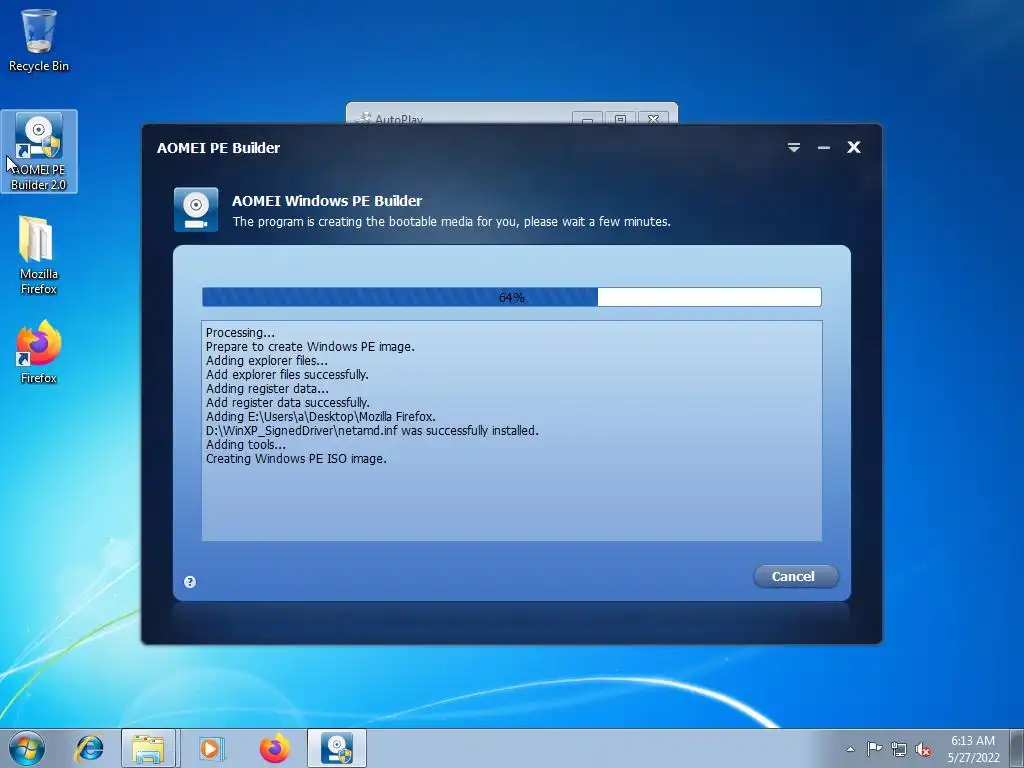Click the Show desktop button at taskbar edge
1024x768 pixels.
1018,749
